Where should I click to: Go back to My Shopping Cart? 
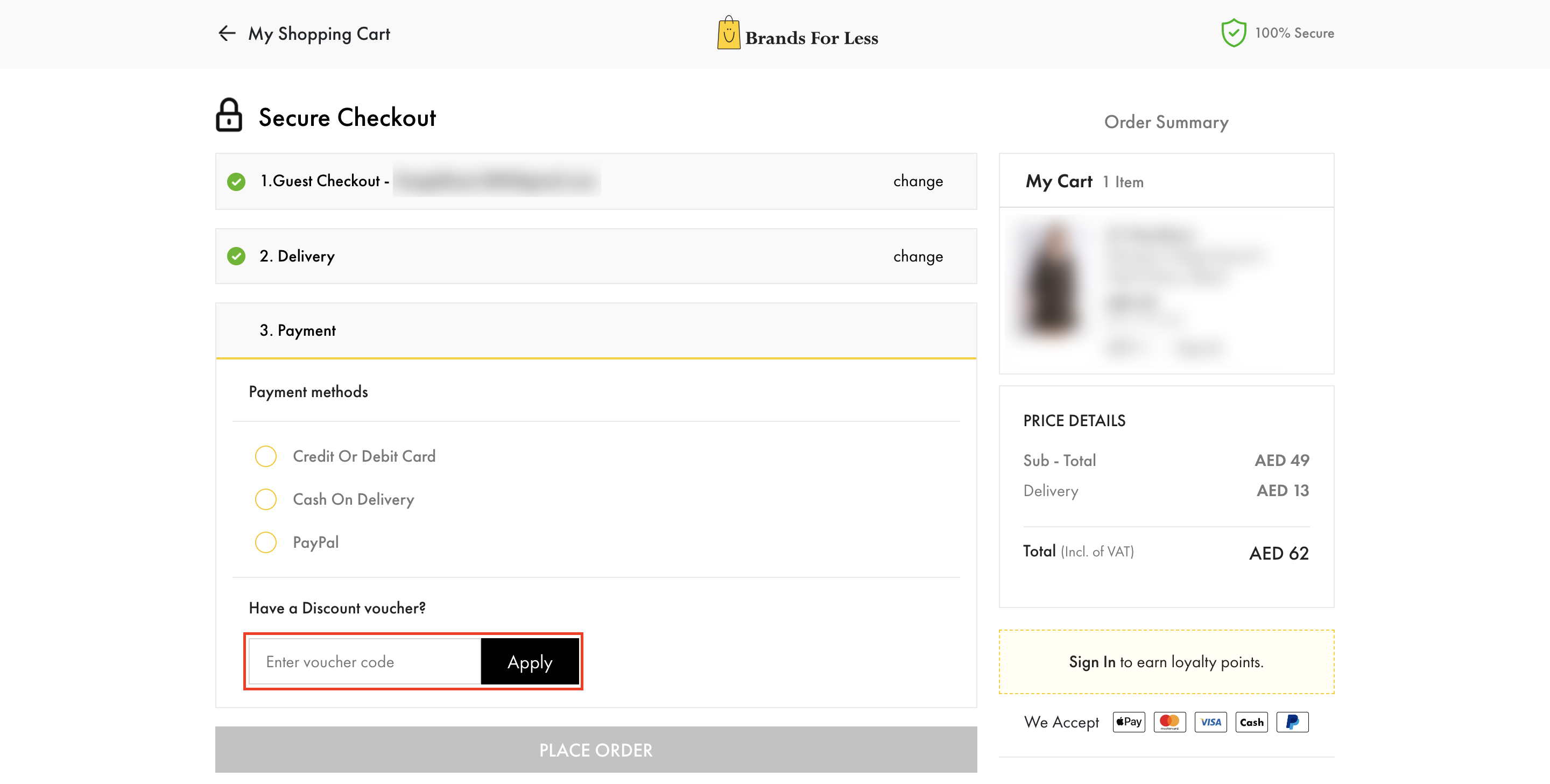pyautogui.click(x=319, y=34)
